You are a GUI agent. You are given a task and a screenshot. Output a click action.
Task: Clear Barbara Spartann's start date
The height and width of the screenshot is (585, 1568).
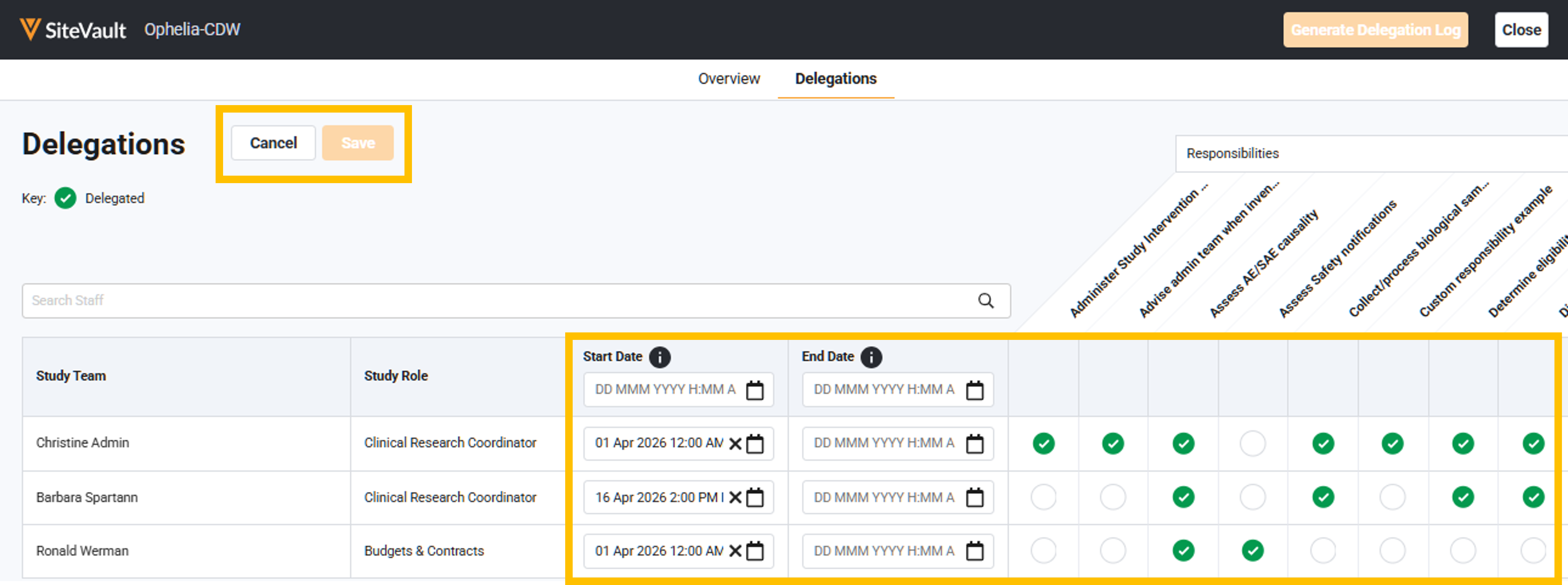click(735, 497)
